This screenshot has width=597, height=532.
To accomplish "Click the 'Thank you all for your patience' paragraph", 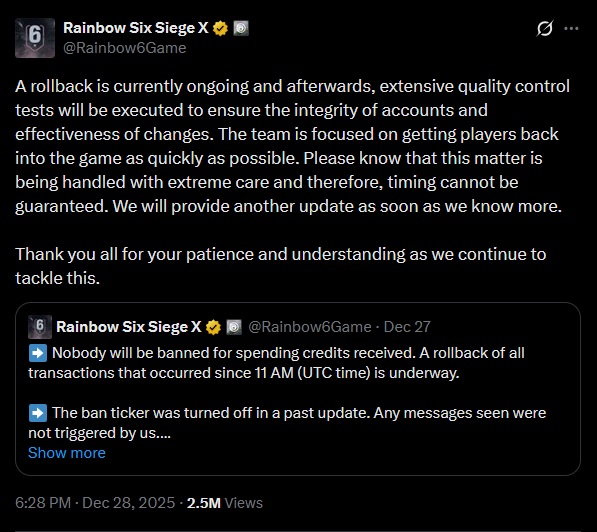I will coord(281,266).
